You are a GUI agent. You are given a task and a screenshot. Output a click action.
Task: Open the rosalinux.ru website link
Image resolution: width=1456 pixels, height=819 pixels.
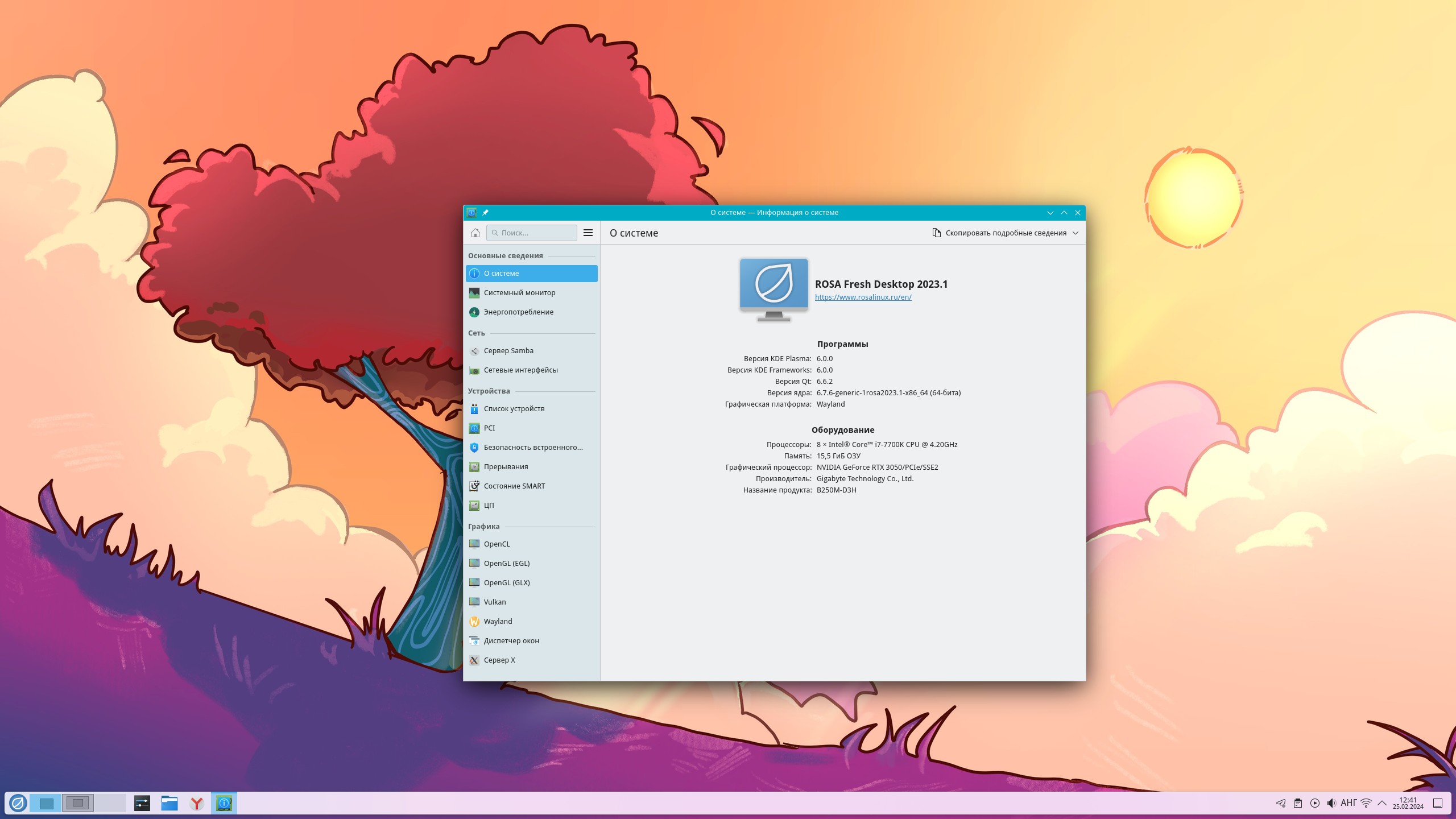tap(863, 297)
